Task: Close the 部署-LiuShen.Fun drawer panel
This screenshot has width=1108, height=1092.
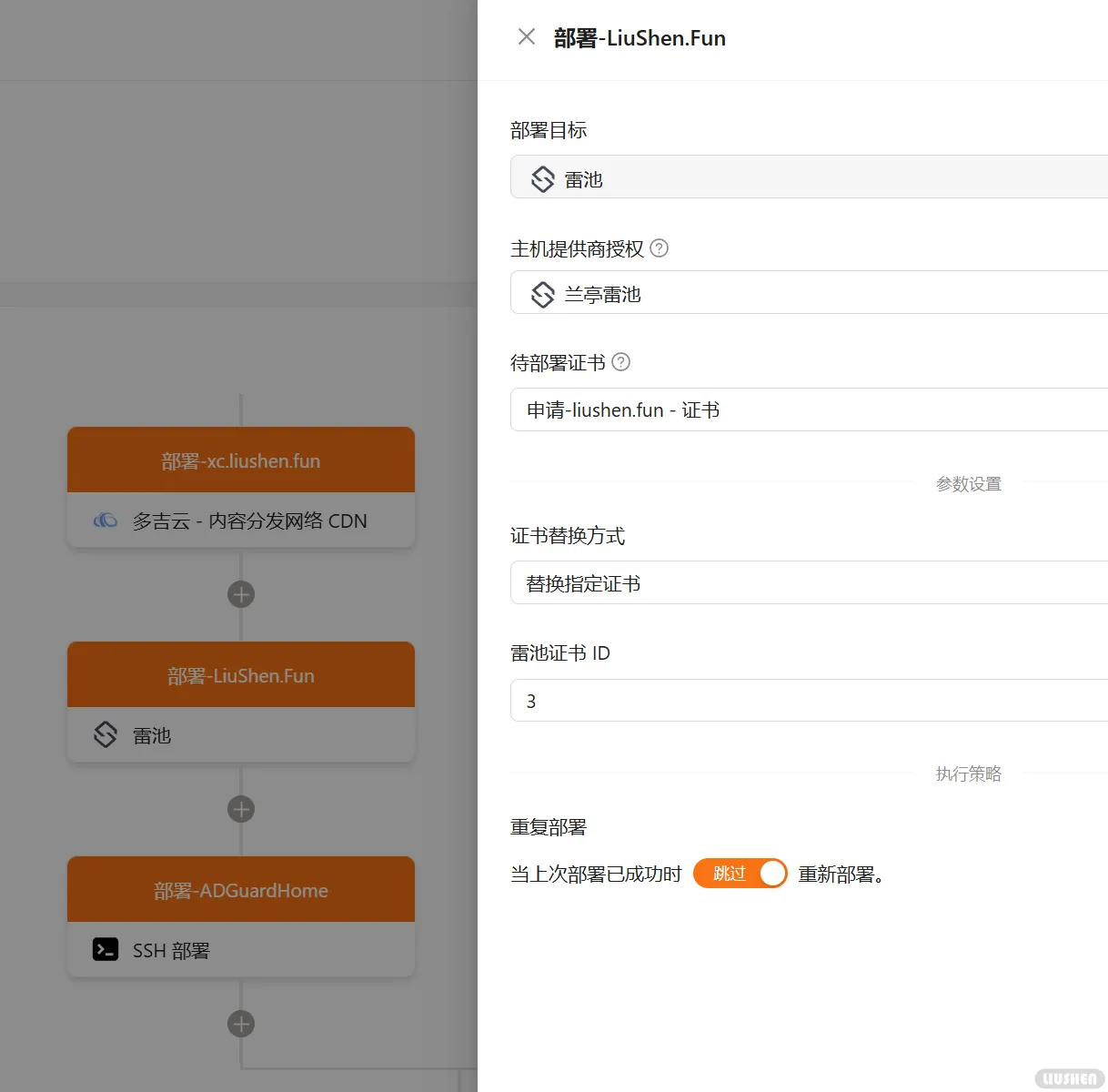Action: [x=526, y=37]
